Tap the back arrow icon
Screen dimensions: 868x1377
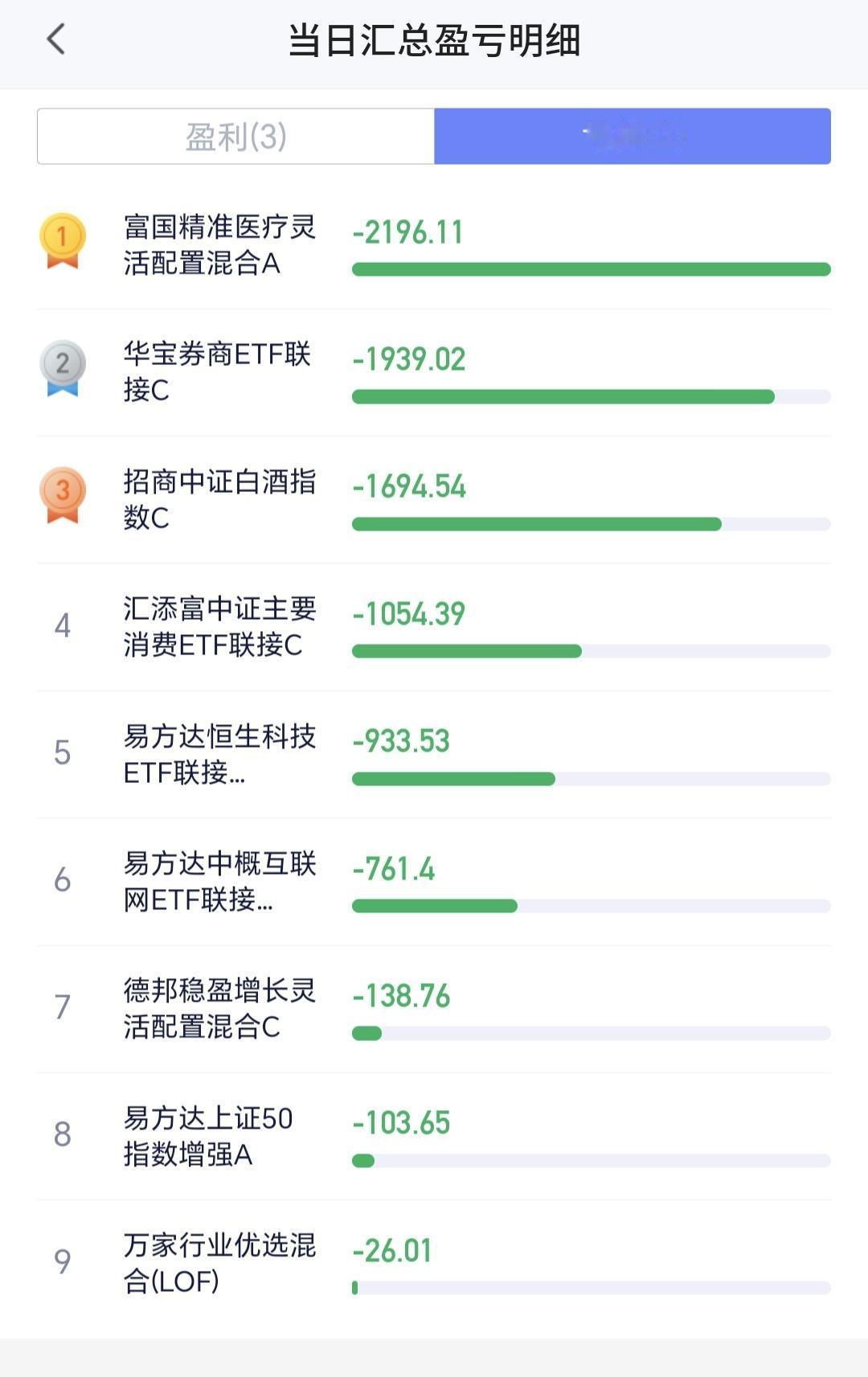tap(55, 39)
